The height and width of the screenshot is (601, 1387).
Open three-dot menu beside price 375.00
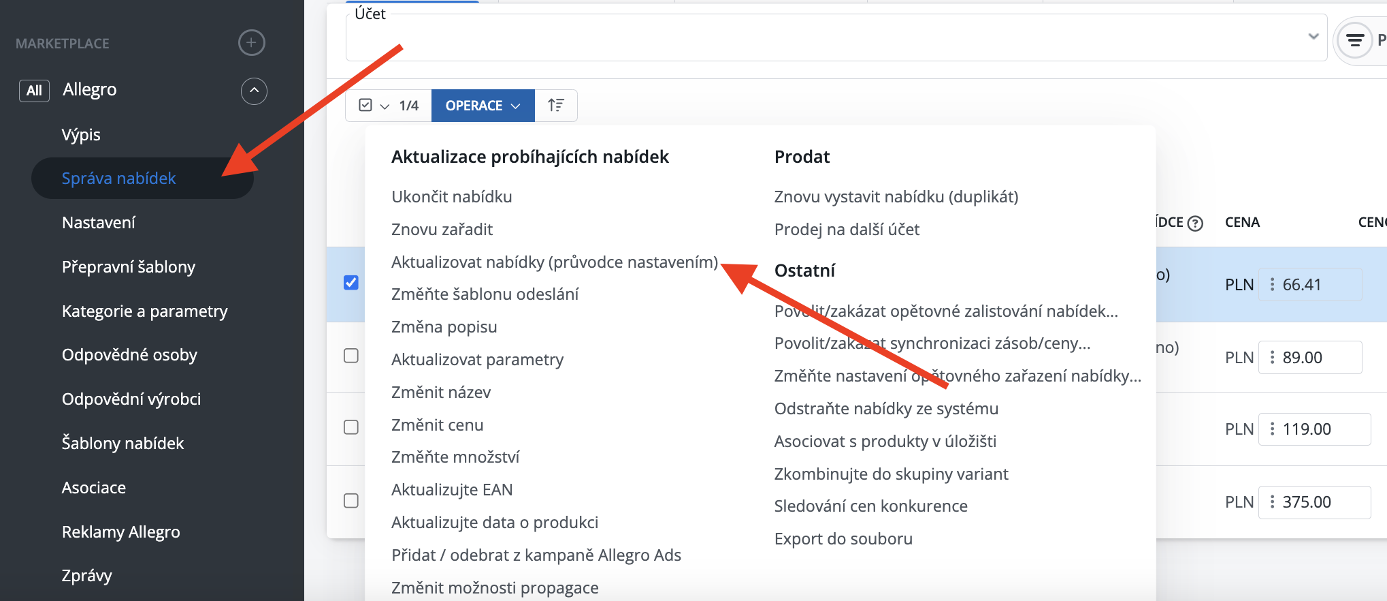(x=1272, y=502)
